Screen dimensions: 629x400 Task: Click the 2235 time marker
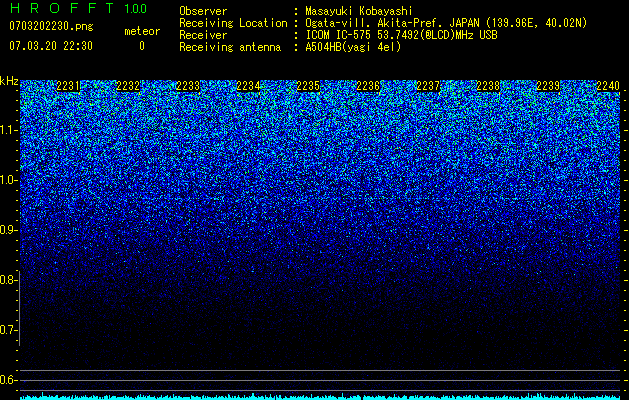tap(308, 86)
